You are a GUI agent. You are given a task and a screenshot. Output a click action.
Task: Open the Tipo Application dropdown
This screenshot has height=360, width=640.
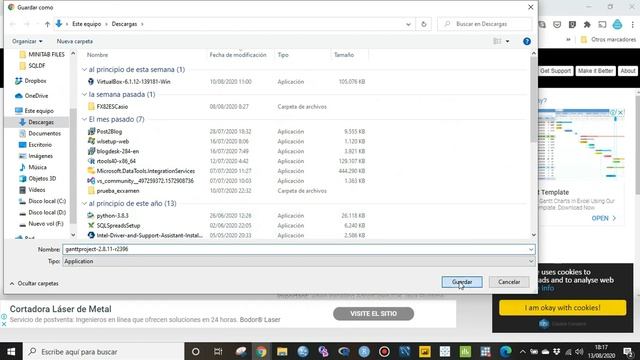299,261
